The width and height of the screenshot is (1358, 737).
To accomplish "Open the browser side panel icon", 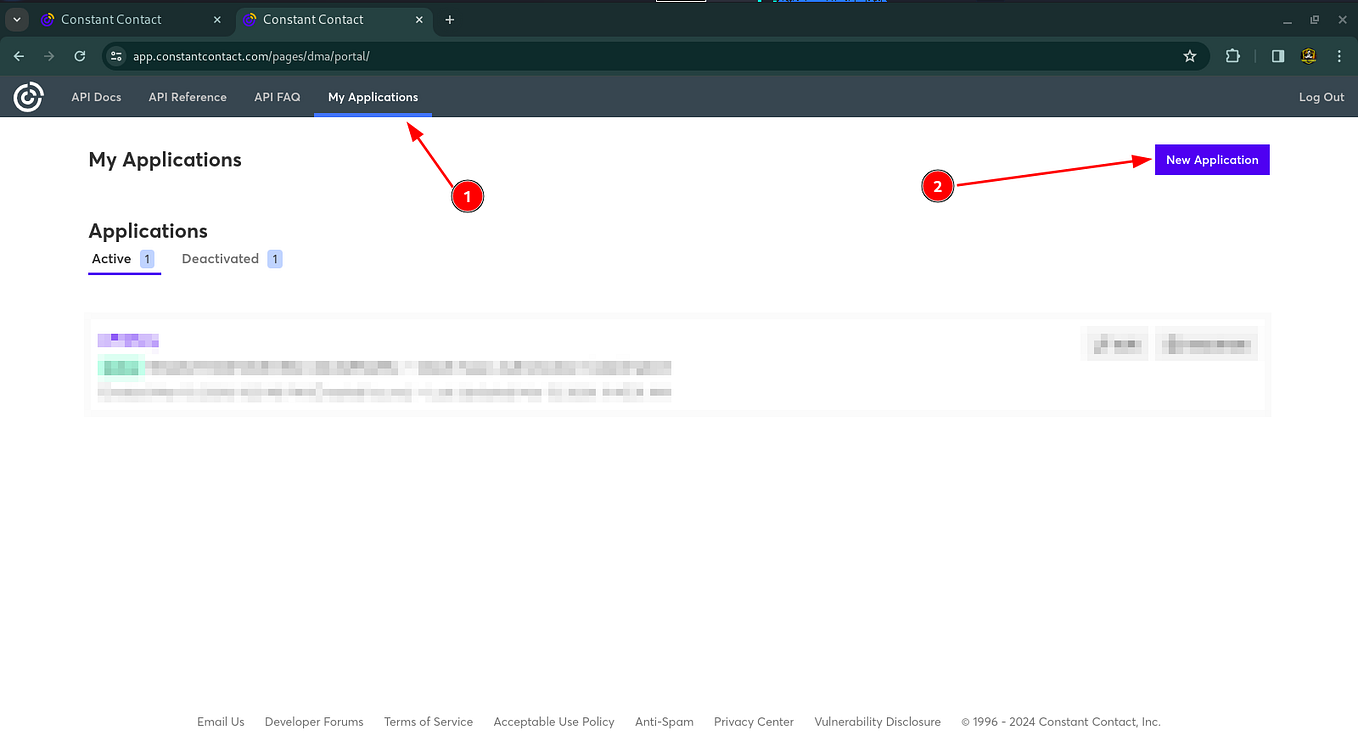I will [x=1277, y=56].
